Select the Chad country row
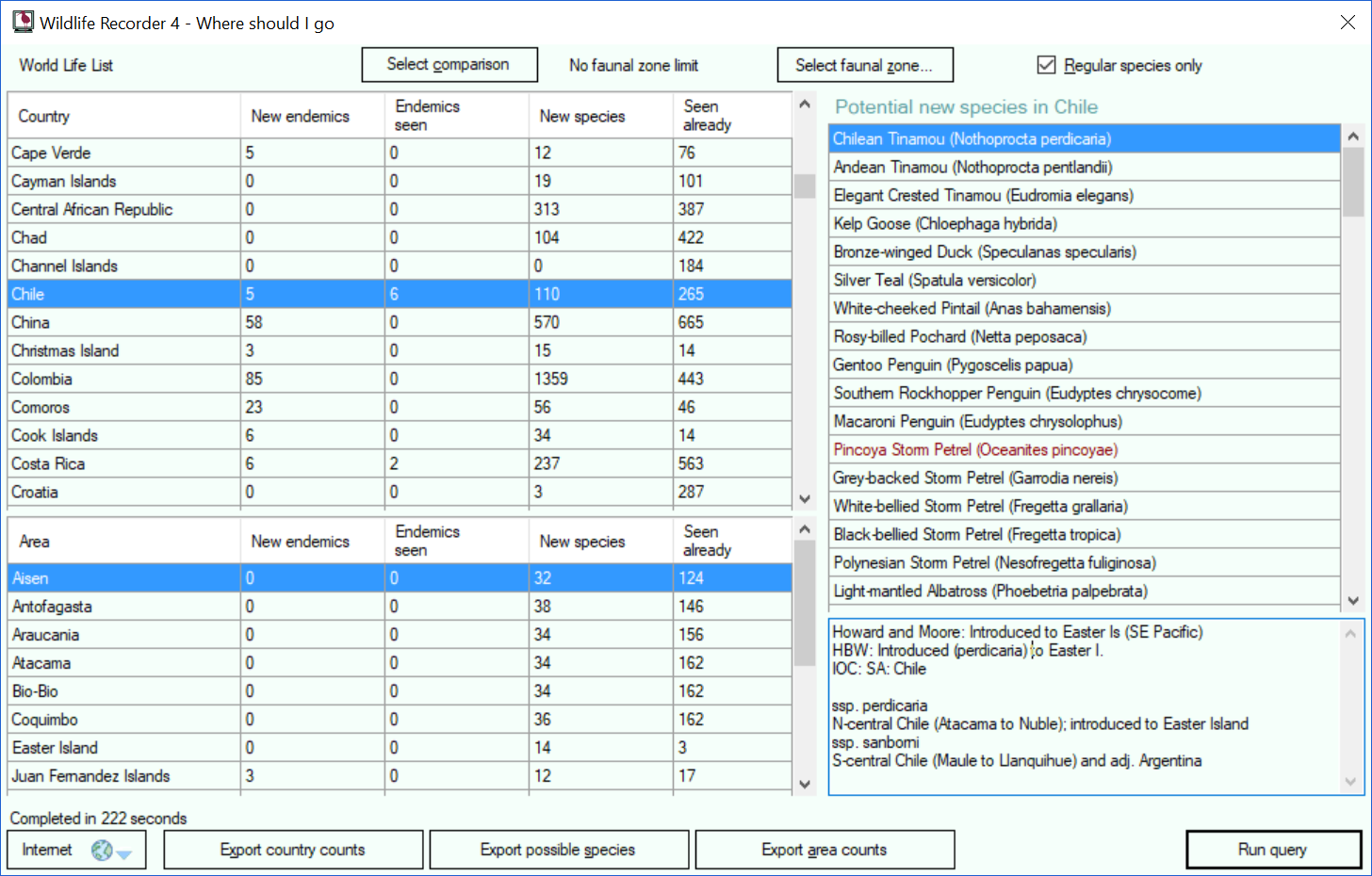 (400, 237)
